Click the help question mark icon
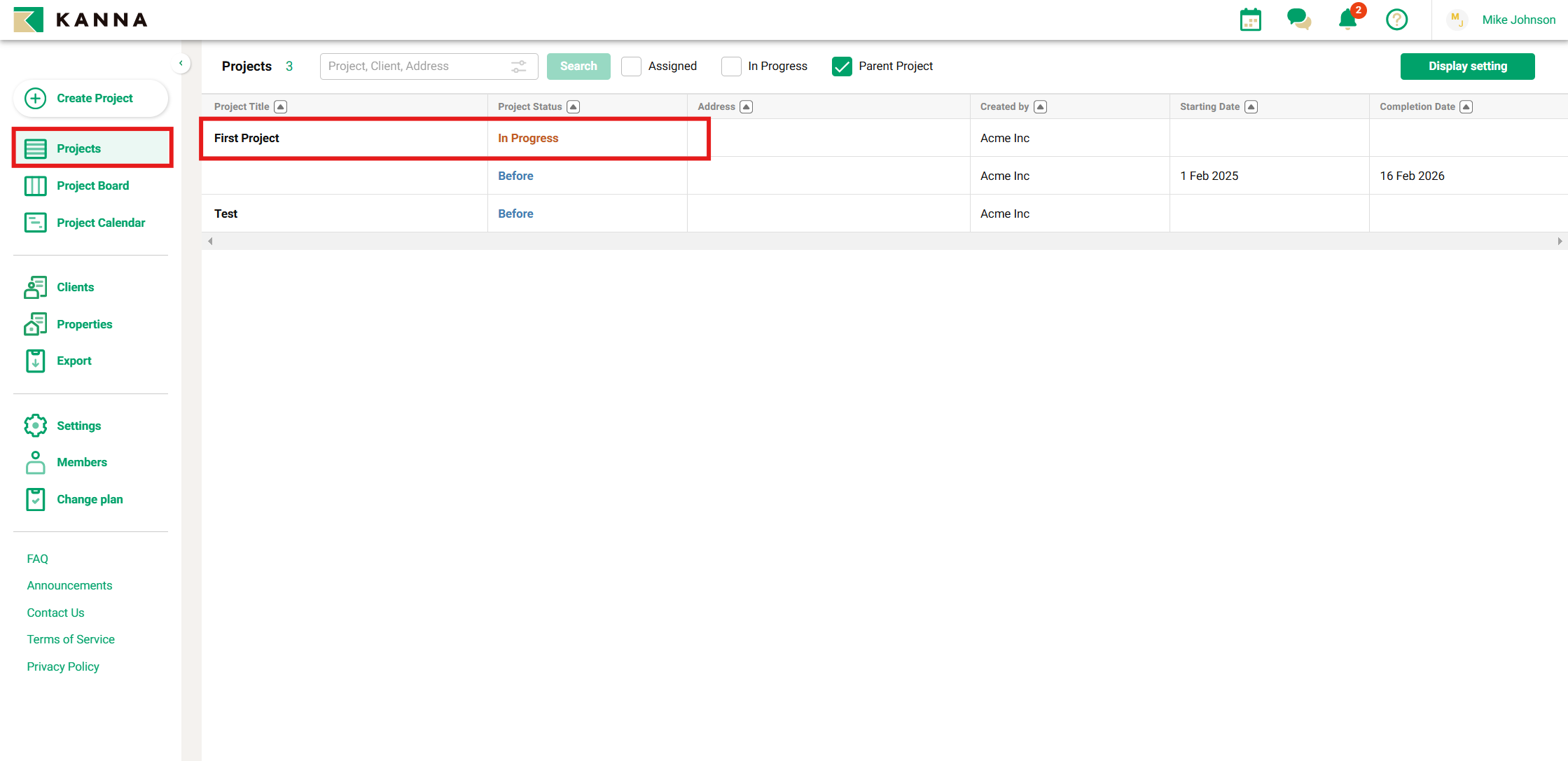 [1396, 20]
